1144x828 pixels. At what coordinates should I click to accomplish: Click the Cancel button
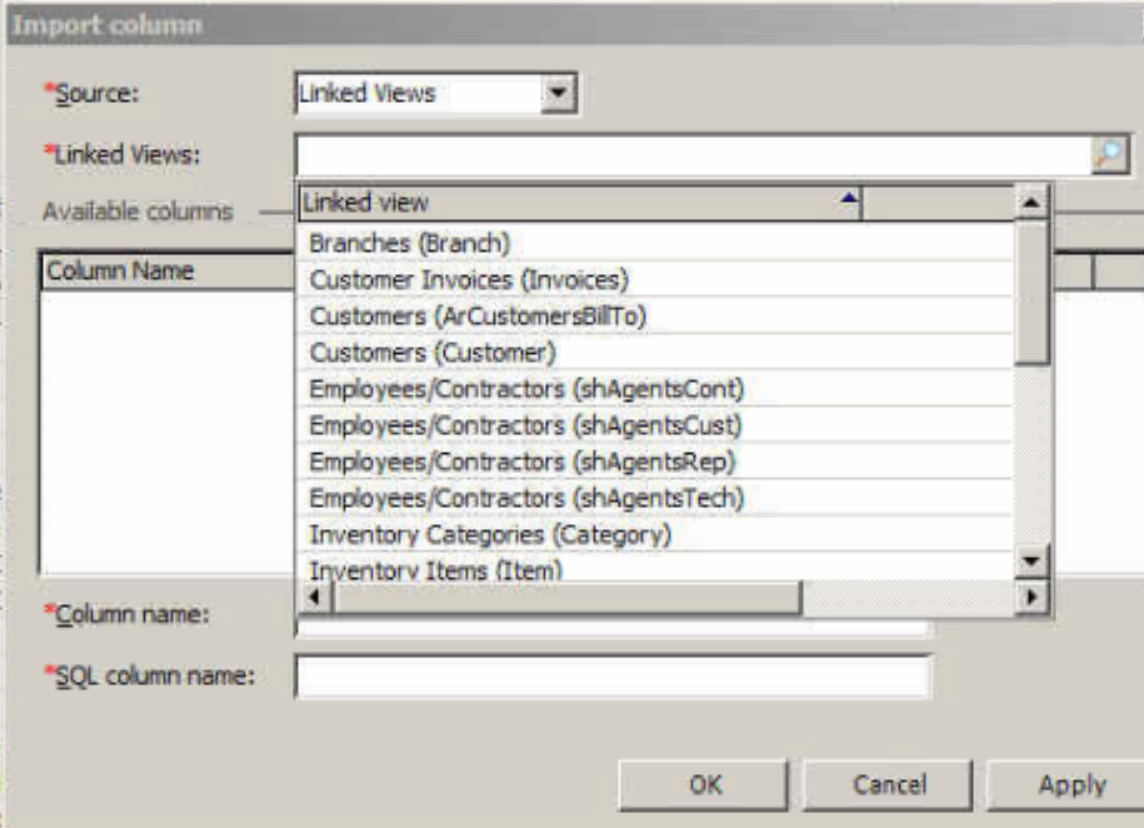889,785
